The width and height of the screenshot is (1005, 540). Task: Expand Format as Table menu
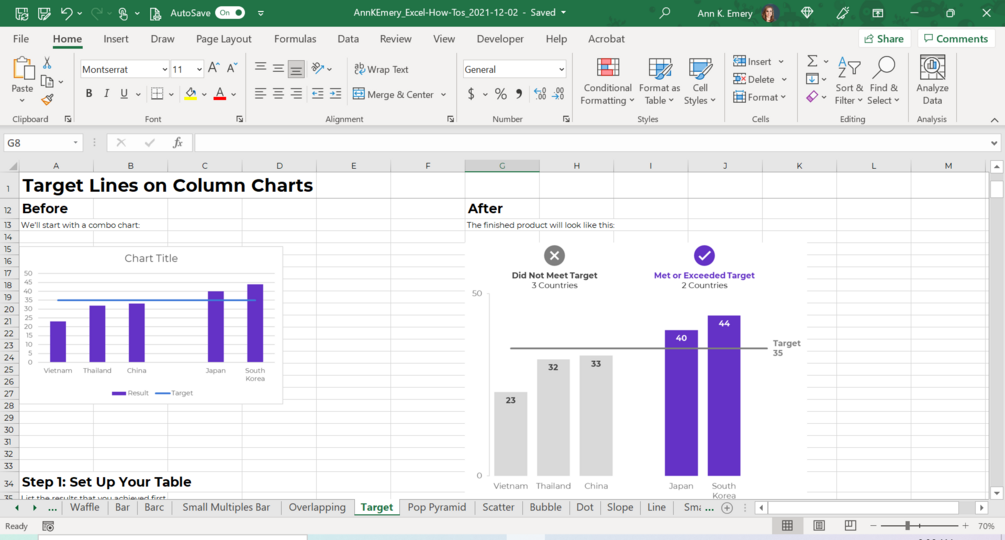(x=660, y=81)
